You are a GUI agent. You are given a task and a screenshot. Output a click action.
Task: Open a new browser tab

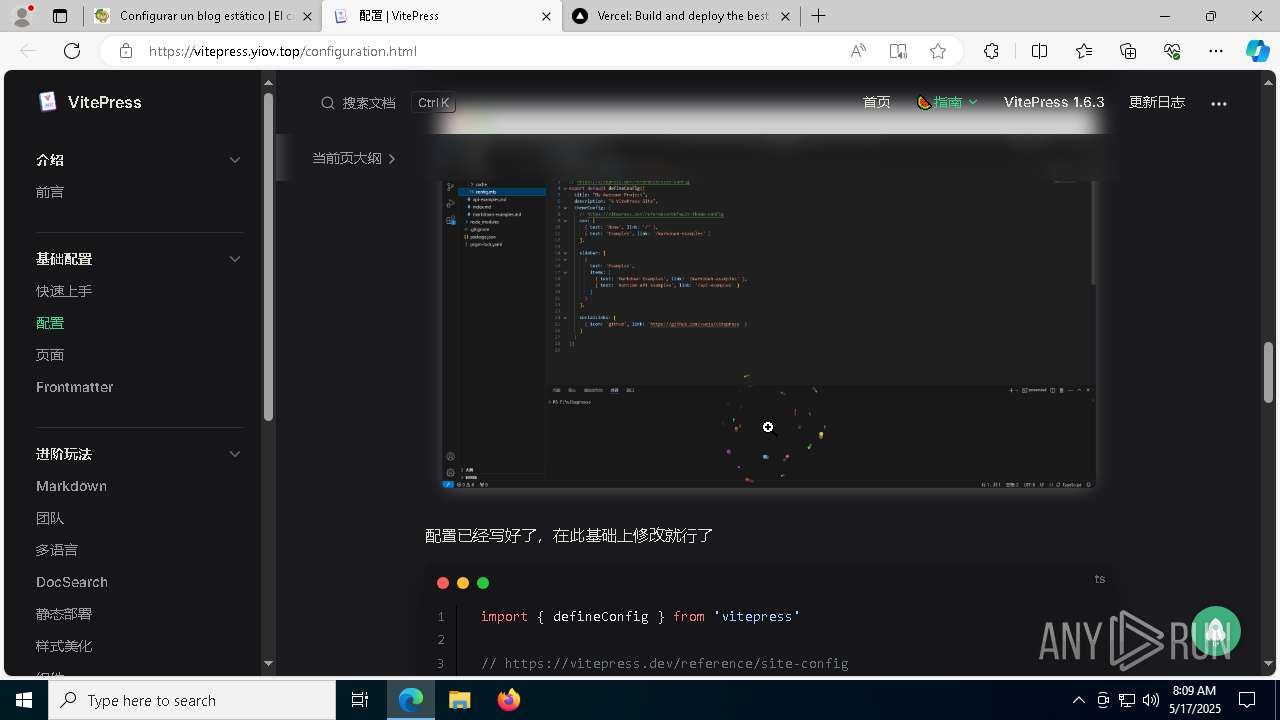[819, 16]
